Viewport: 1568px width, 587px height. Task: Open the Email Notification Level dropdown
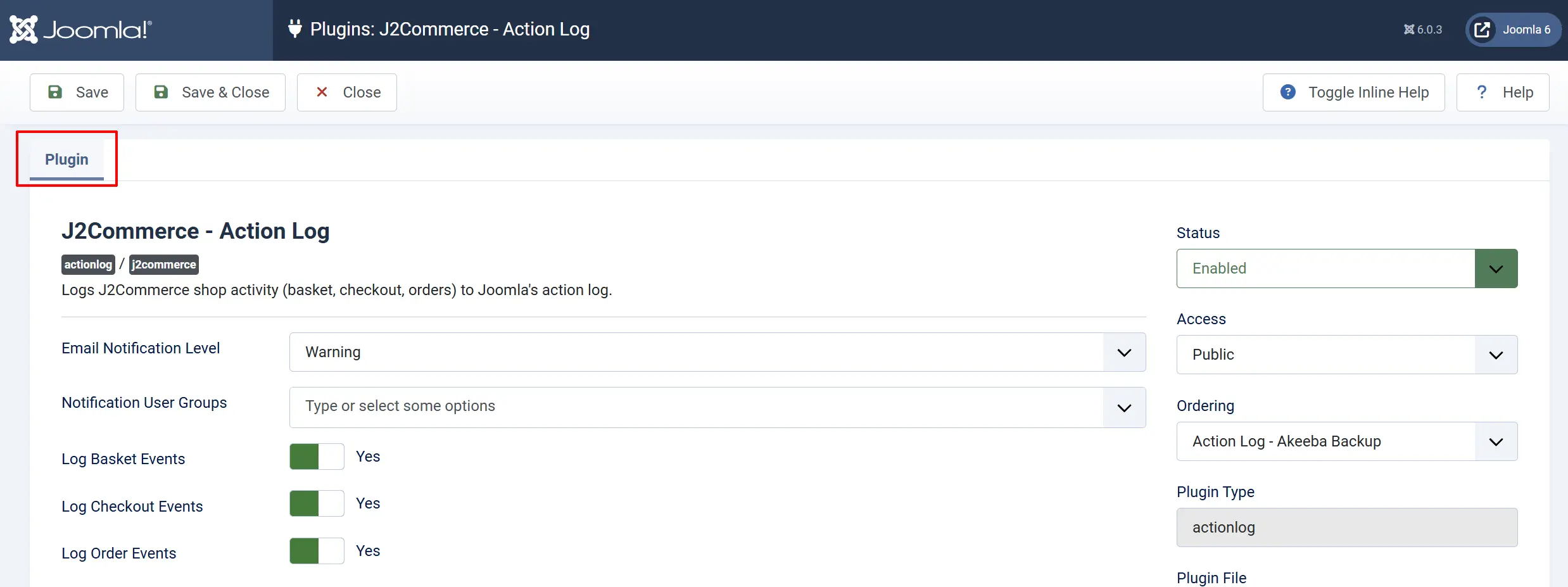pyautogui.click(x=718, y=352)
